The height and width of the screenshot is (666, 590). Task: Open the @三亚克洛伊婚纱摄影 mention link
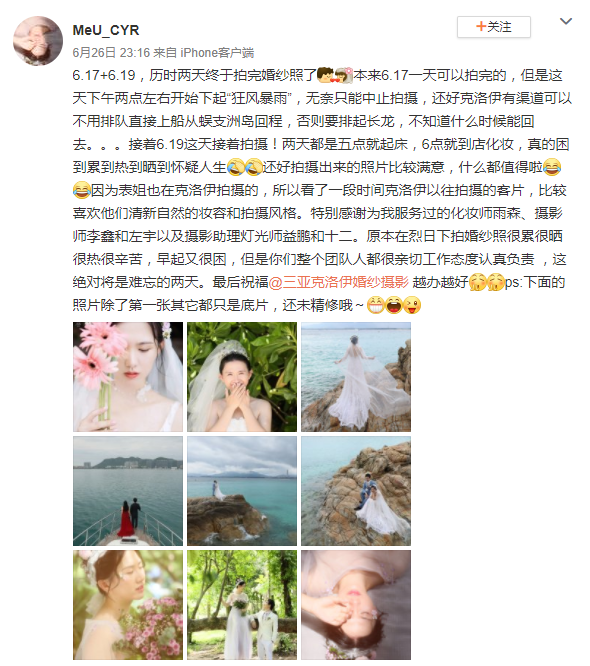click(x=339, y=282)
